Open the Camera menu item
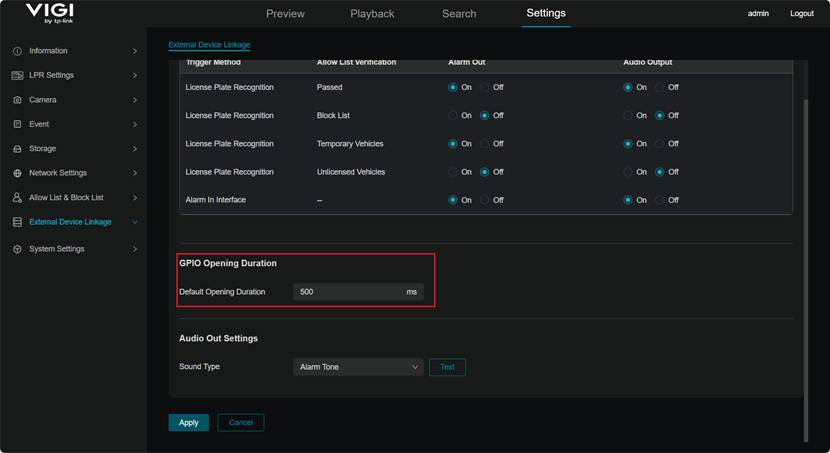Image resolution: width=830 pixels, height=453 pixels. (x=42, y=100)
